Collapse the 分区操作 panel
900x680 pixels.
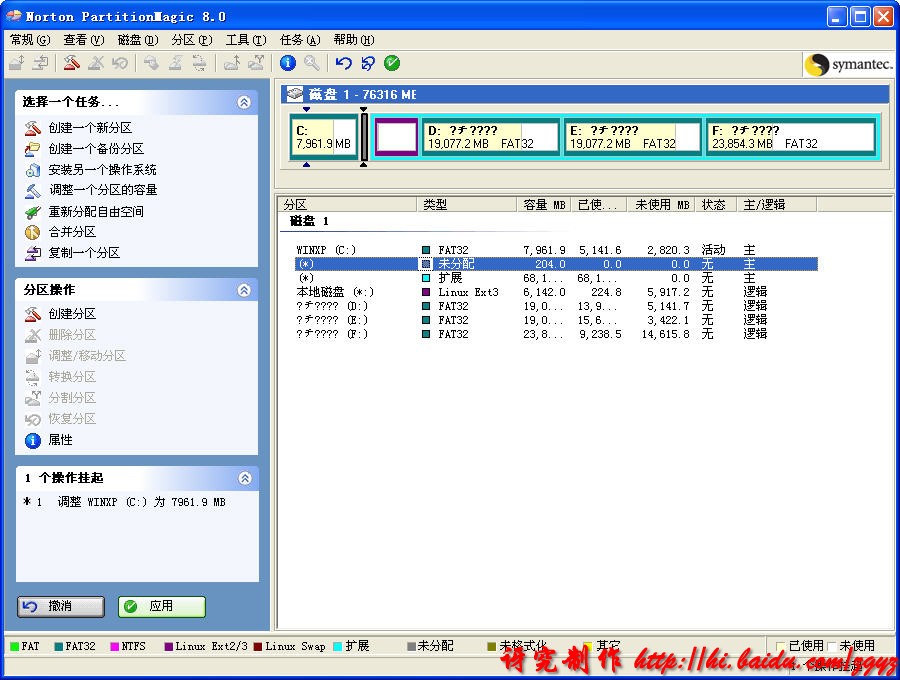[244, 290]
